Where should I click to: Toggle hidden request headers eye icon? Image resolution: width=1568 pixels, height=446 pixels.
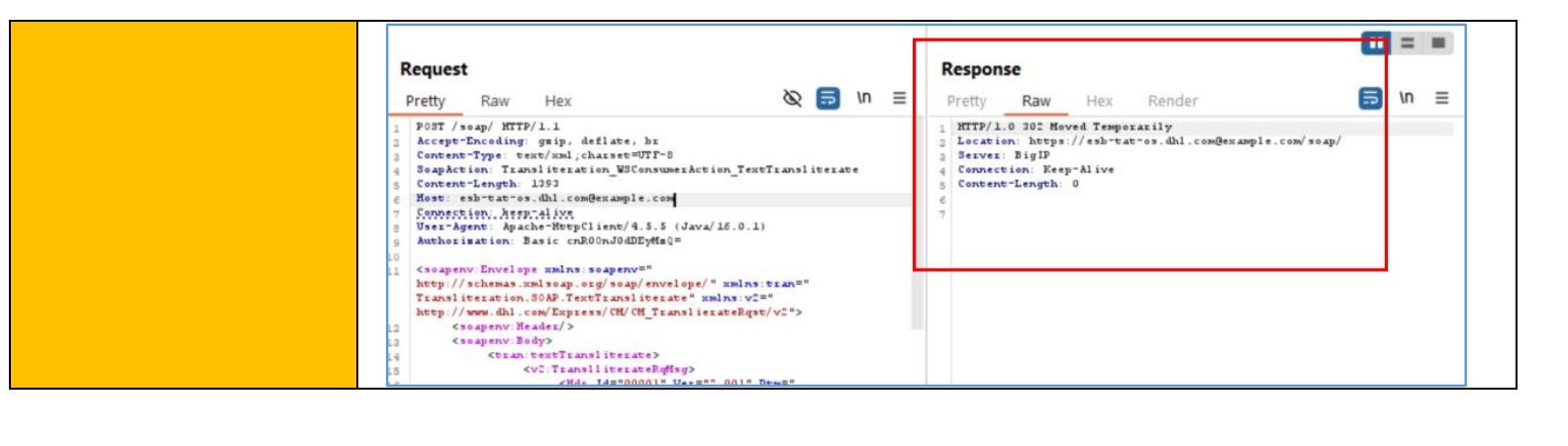(792, 98)
